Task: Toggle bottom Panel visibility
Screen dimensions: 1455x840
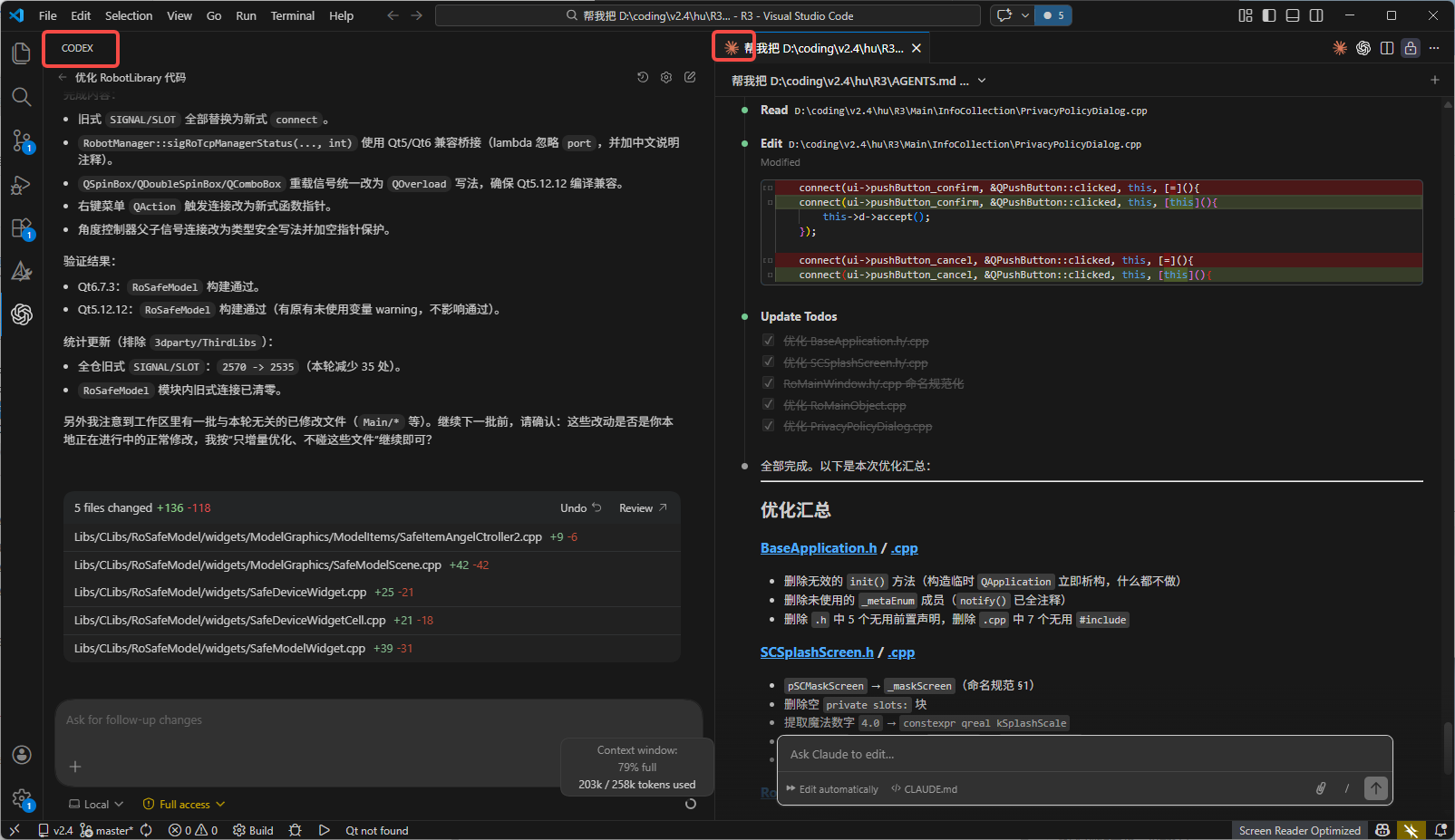Action: (1292, 15)
